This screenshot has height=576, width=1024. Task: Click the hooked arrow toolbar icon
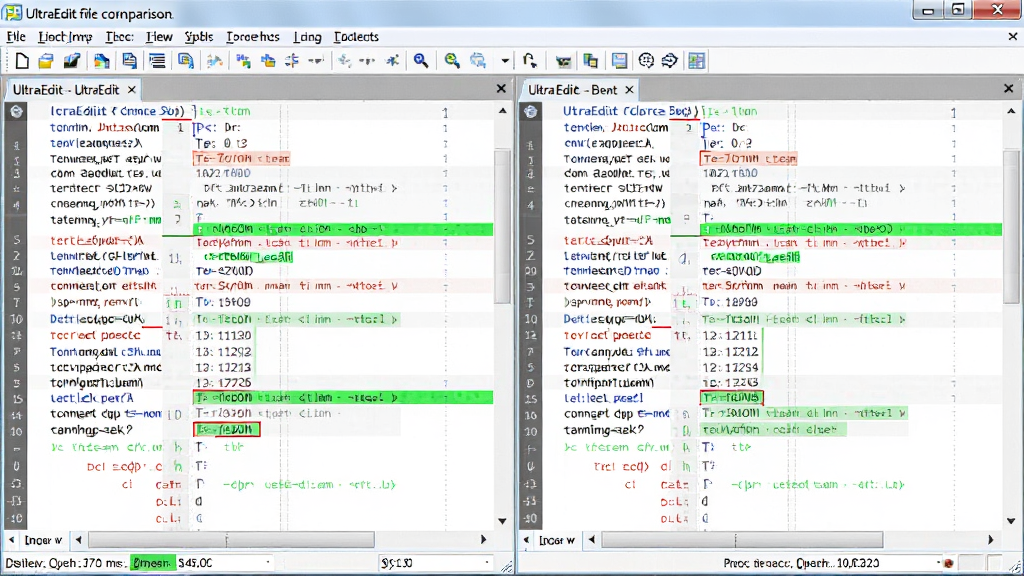(x=530, y=61)
